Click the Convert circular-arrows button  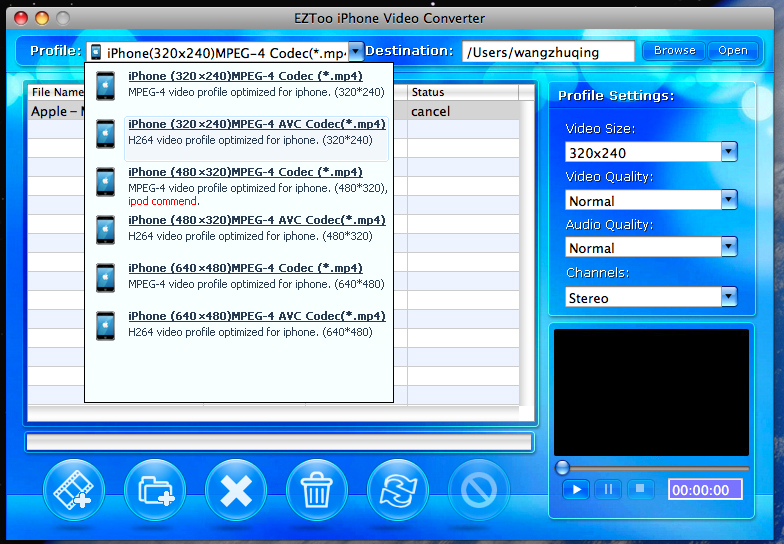[x=398, y=490]
